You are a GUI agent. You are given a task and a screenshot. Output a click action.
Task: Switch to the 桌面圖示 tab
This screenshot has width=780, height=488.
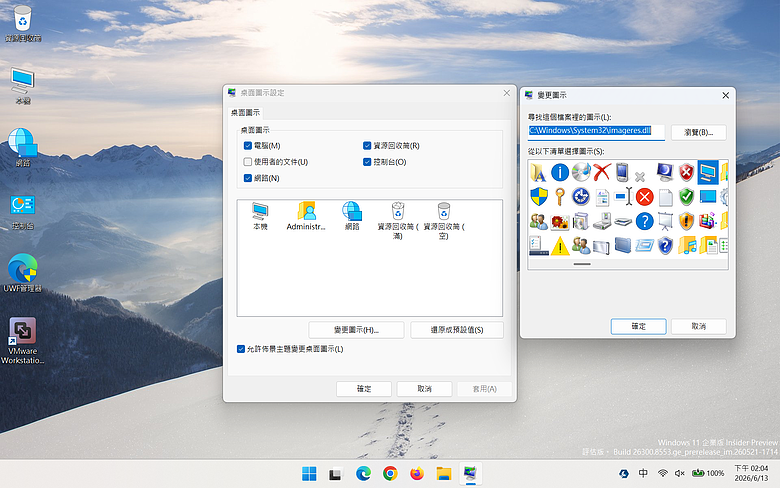[x=245, y=112]
